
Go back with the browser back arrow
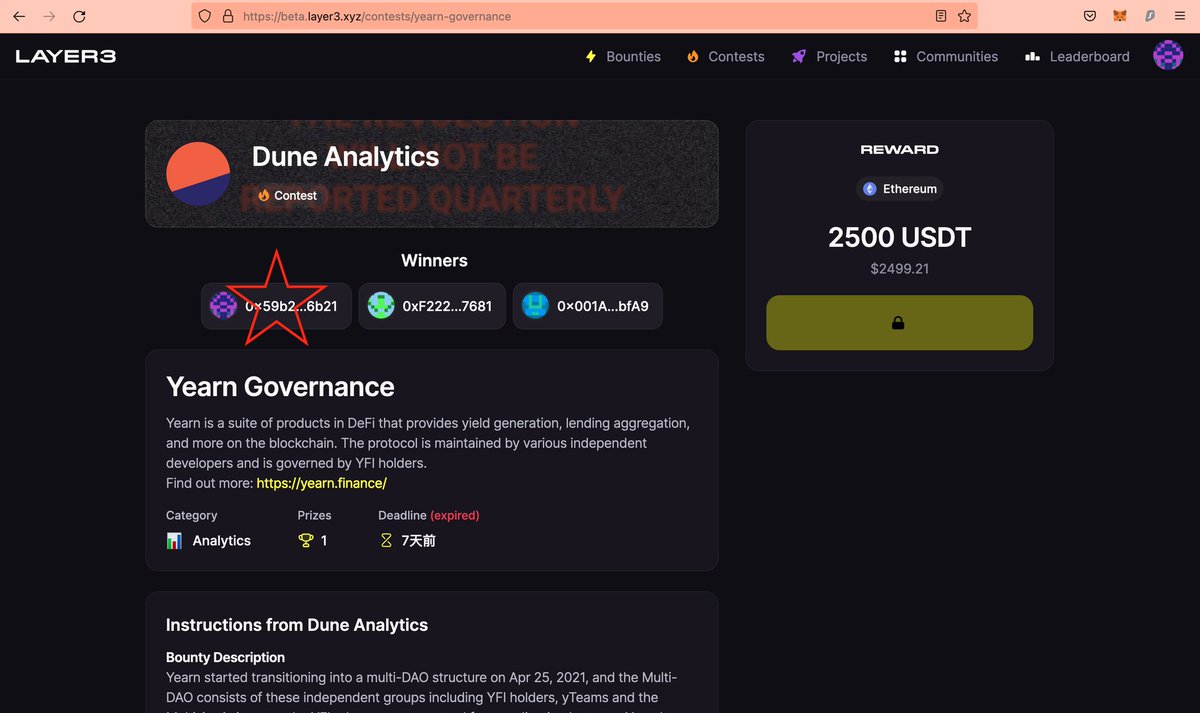click(19, 16)
